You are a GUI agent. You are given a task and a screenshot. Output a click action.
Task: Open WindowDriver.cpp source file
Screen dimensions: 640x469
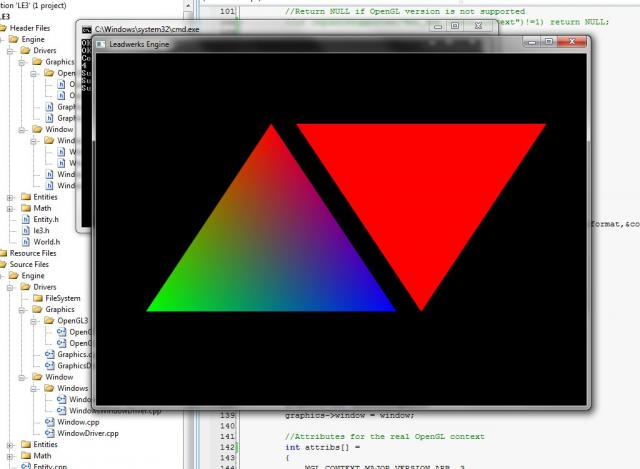click(90, 433)
